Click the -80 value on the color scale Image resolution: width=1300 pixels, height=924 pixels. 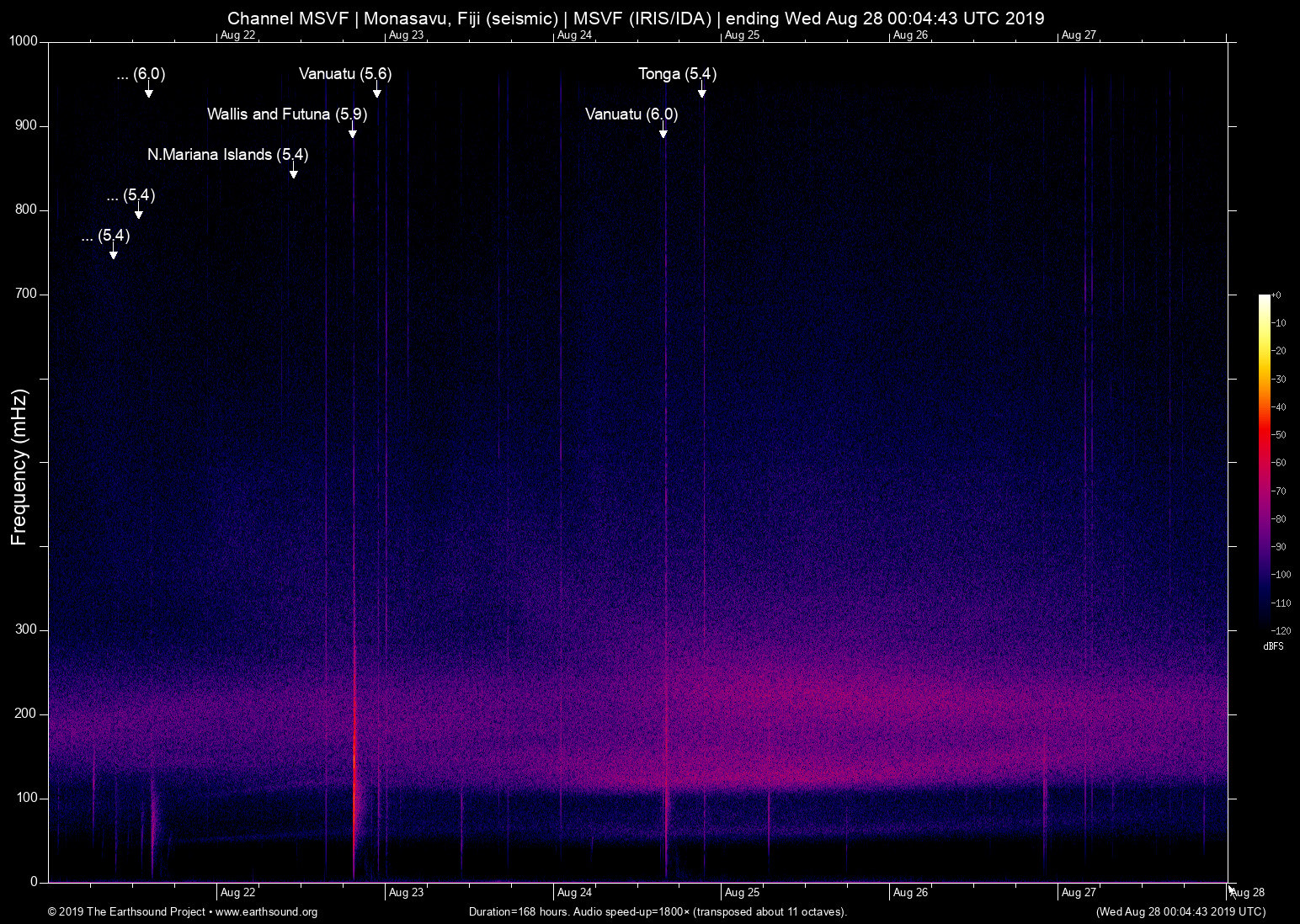[1278, 519]
